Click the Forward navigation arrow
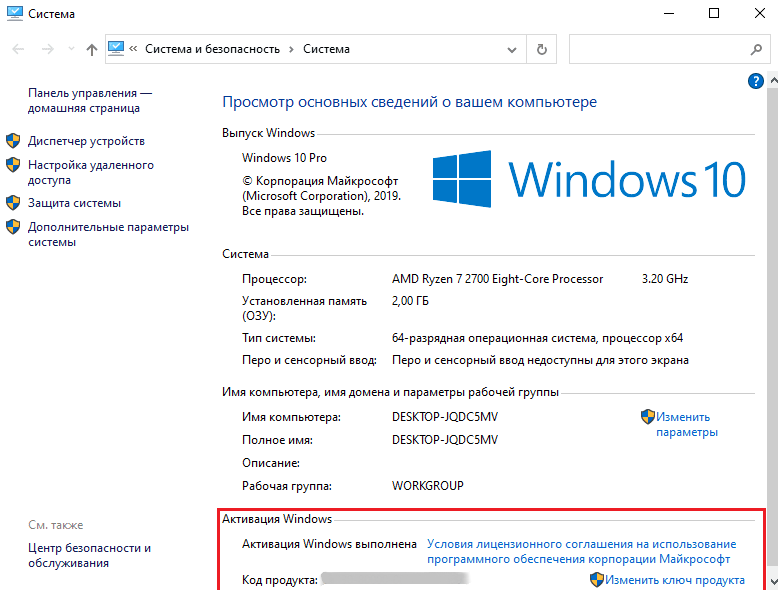This screenshot has width=778, height=590. [x=48, y=49]
